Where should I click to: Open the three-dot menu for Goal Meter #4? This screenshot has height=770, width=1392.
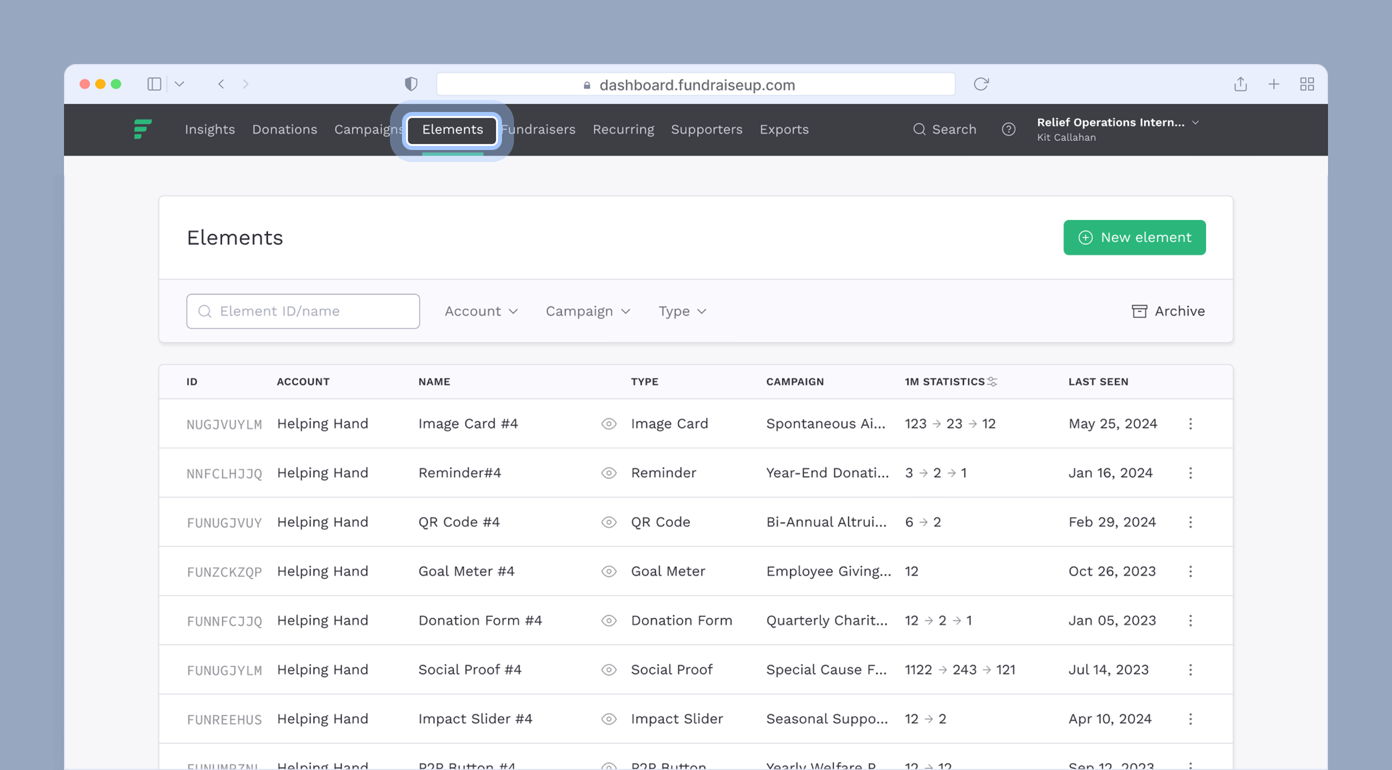tap(1190, 571)
